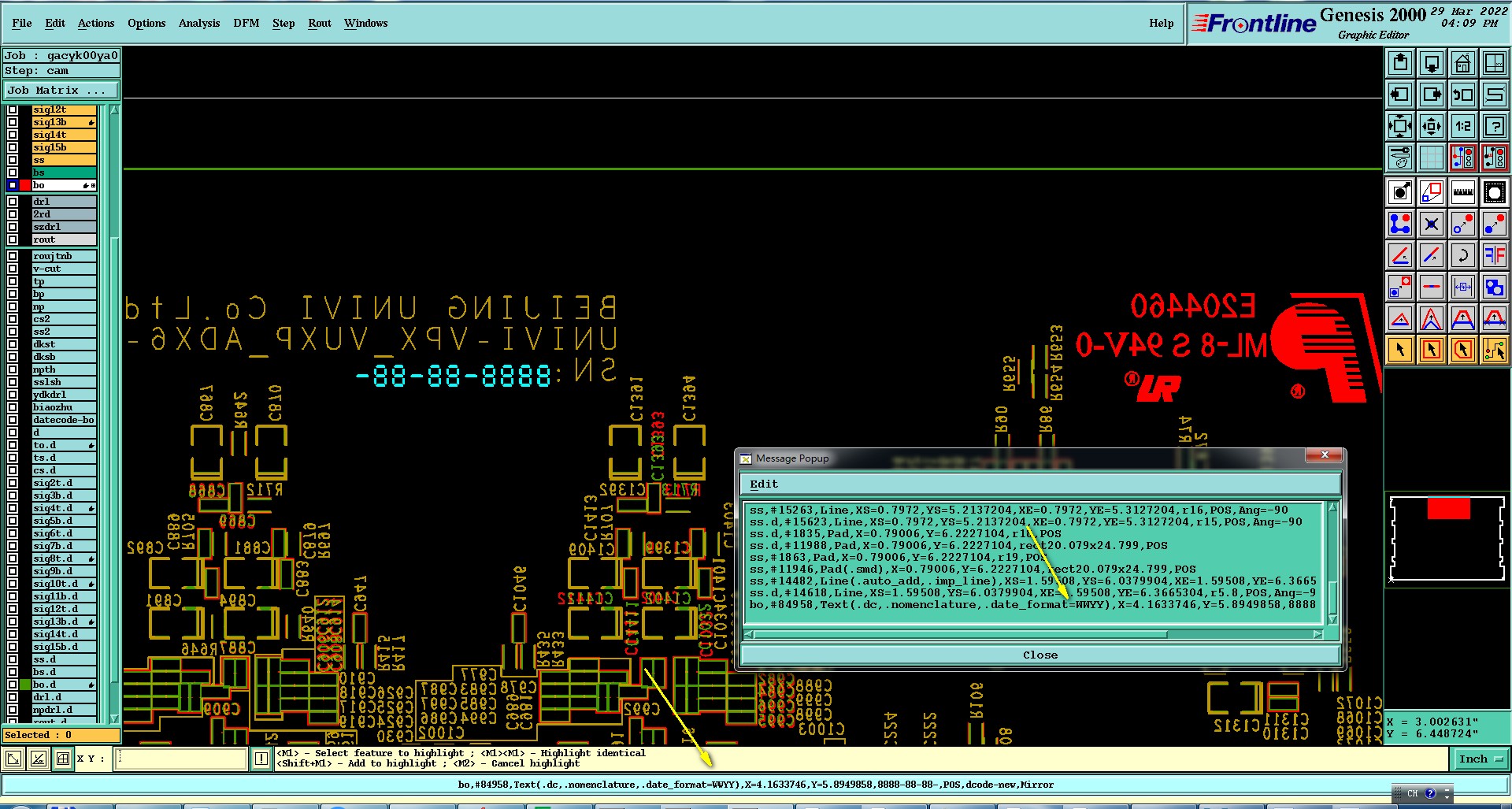Select the szdrl layer name
The image size is (1512, 809).
[64, 227]
